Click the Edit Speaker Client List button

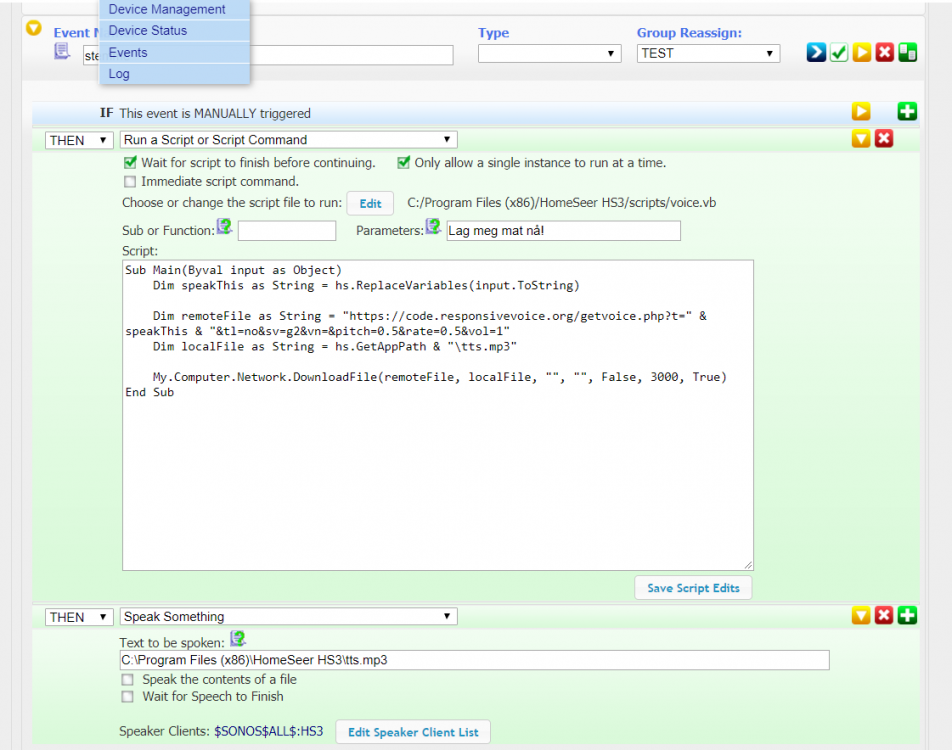pyautogui.click(x=413, y=732)
